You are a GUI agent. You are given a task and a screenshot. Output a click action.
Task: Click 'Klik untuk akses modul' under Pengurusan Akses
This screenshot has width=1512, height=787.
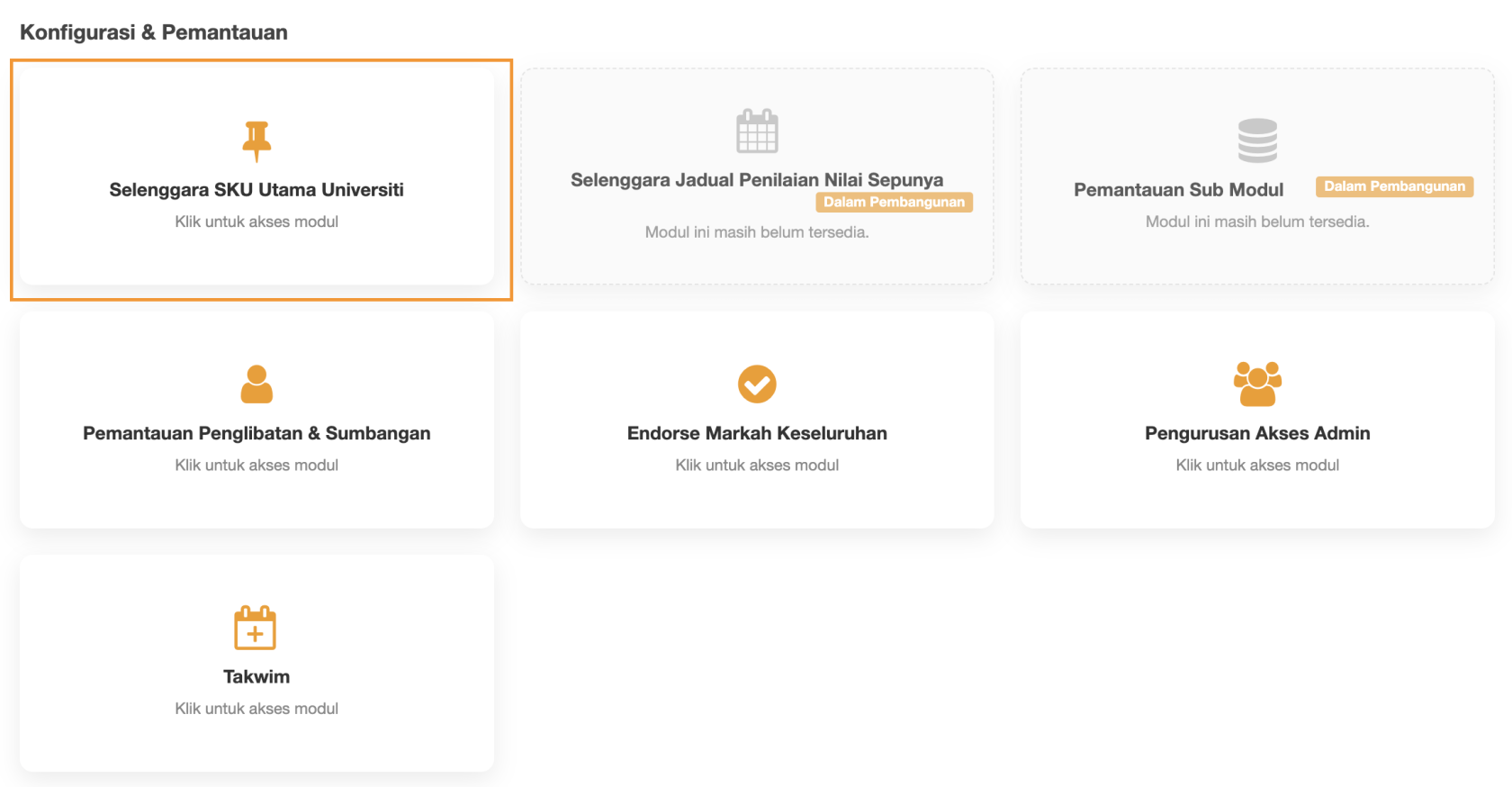point(1257,466)
